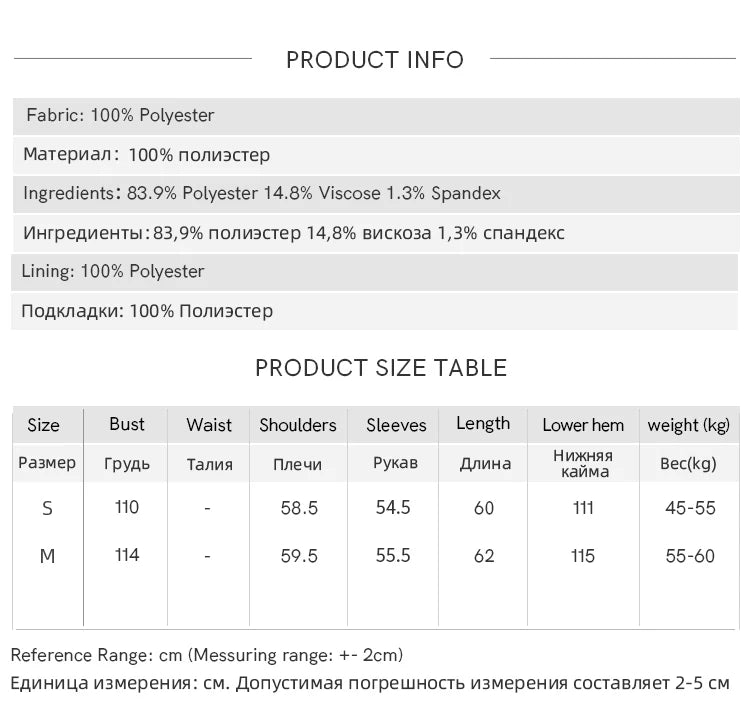Click the Reference Range measuring note
This screenshot has width=750, height=726.
(207, 656)
